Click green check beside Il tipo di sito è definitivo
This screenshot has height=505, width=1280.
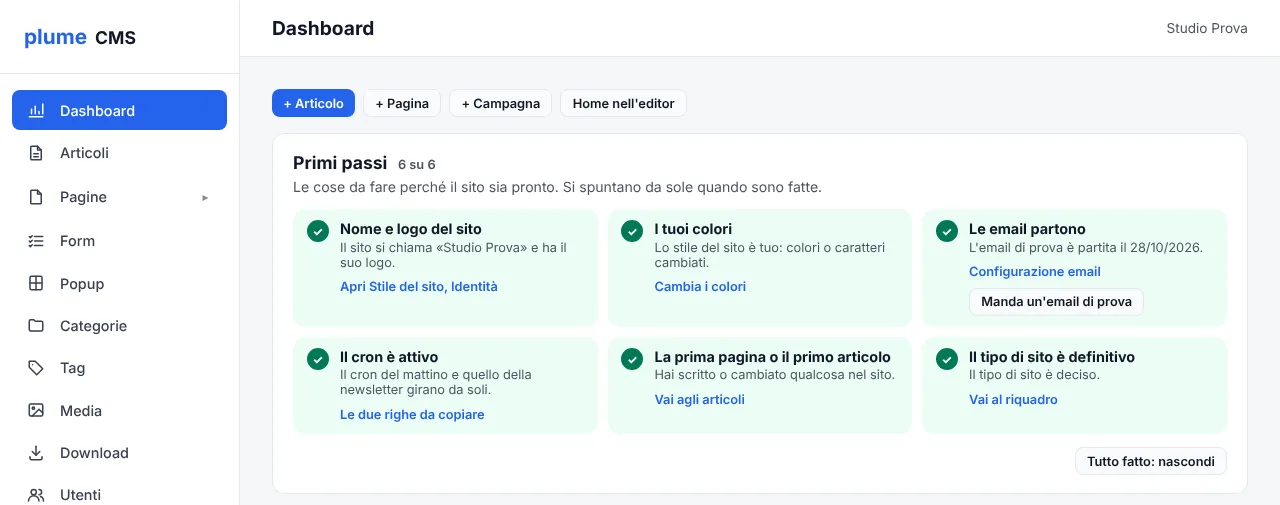pyautogui.click(x=946, y=359)
